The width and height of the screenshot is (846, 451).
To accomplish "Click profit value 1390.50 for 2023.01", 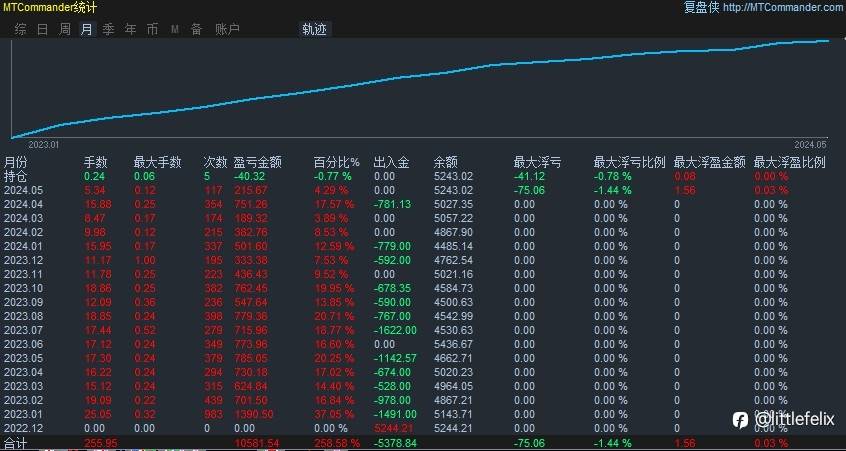I will (x=254, y=414).
